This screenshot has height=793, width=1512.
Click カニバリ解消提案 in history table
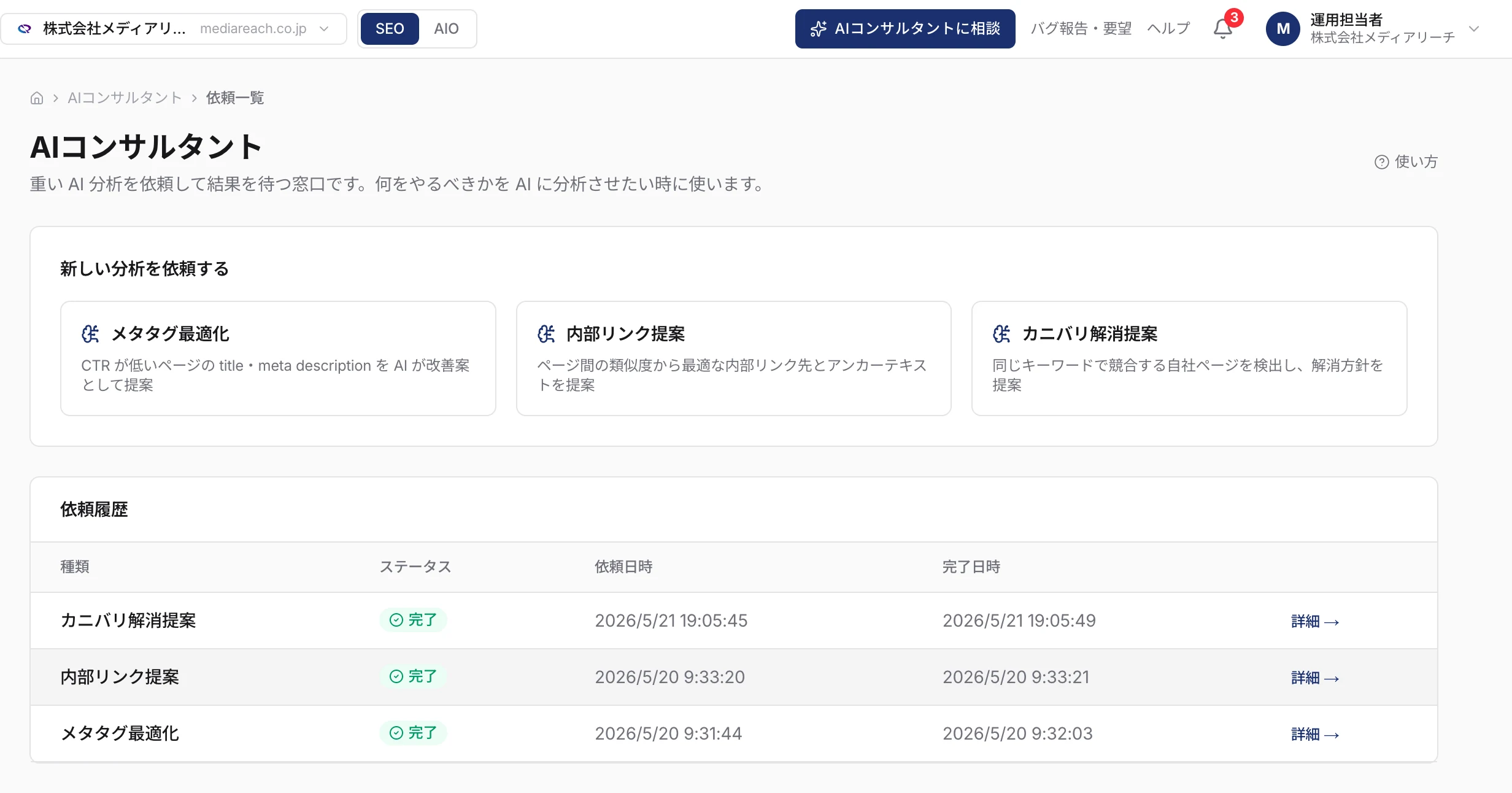click(128, 621)
